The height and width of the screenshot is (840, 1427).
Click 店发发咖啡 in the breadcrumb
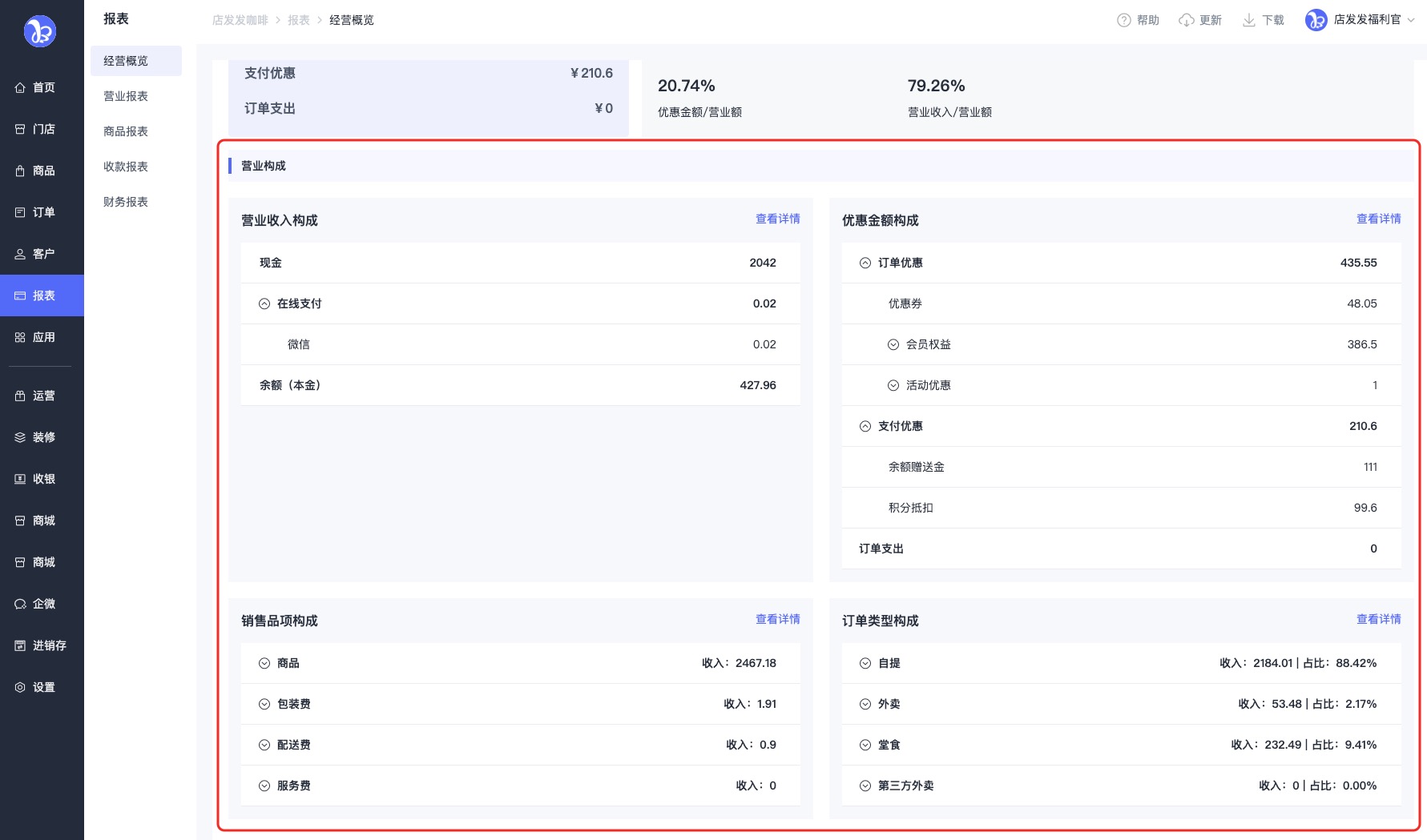click(240, 20)
